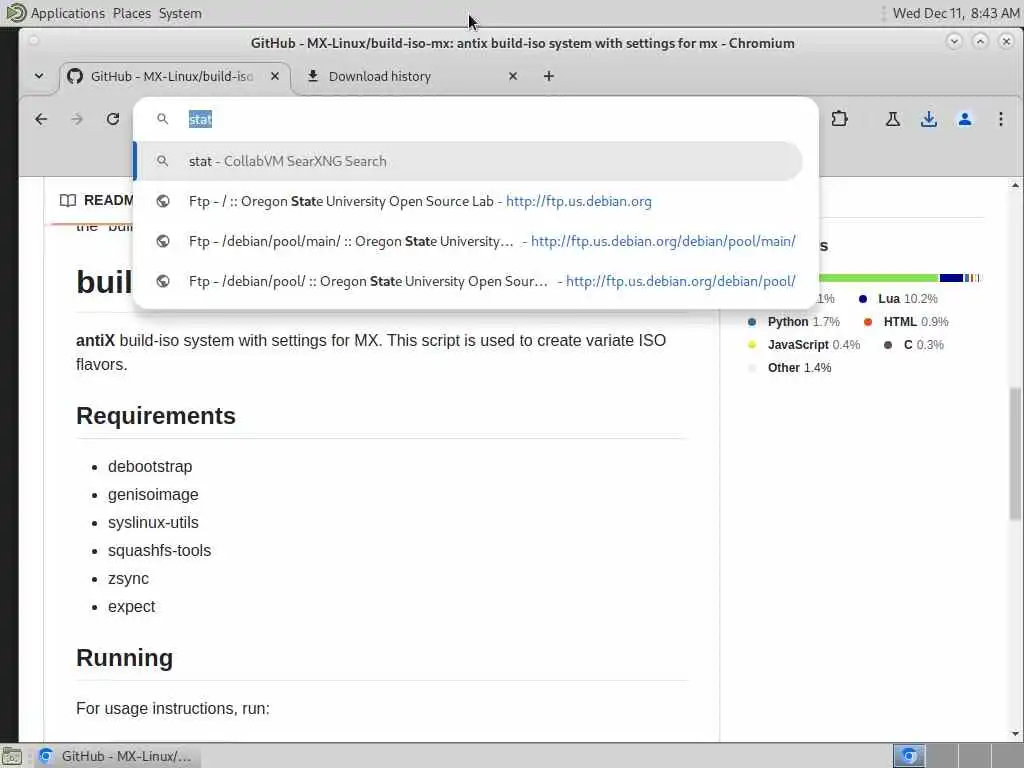This screenshot has height=768, width=1024.
Task: Click the dark blue Lua segment of languages bar
Action: 952,278
